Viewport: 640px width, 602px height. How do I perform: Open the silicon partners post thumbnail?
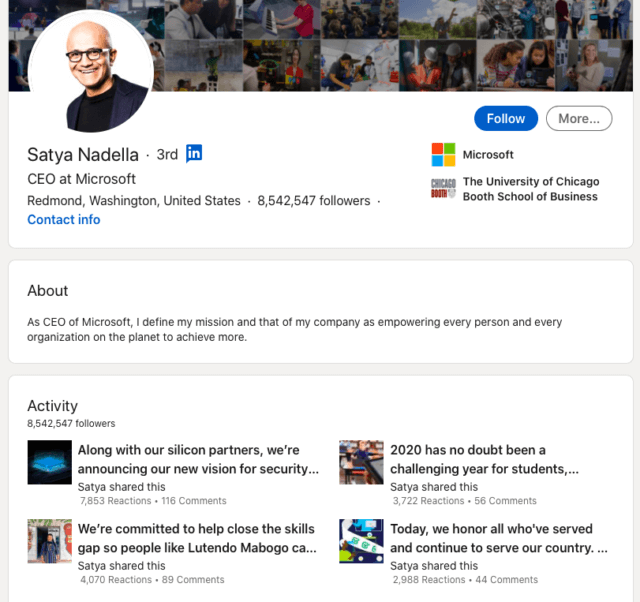(49, 462)
